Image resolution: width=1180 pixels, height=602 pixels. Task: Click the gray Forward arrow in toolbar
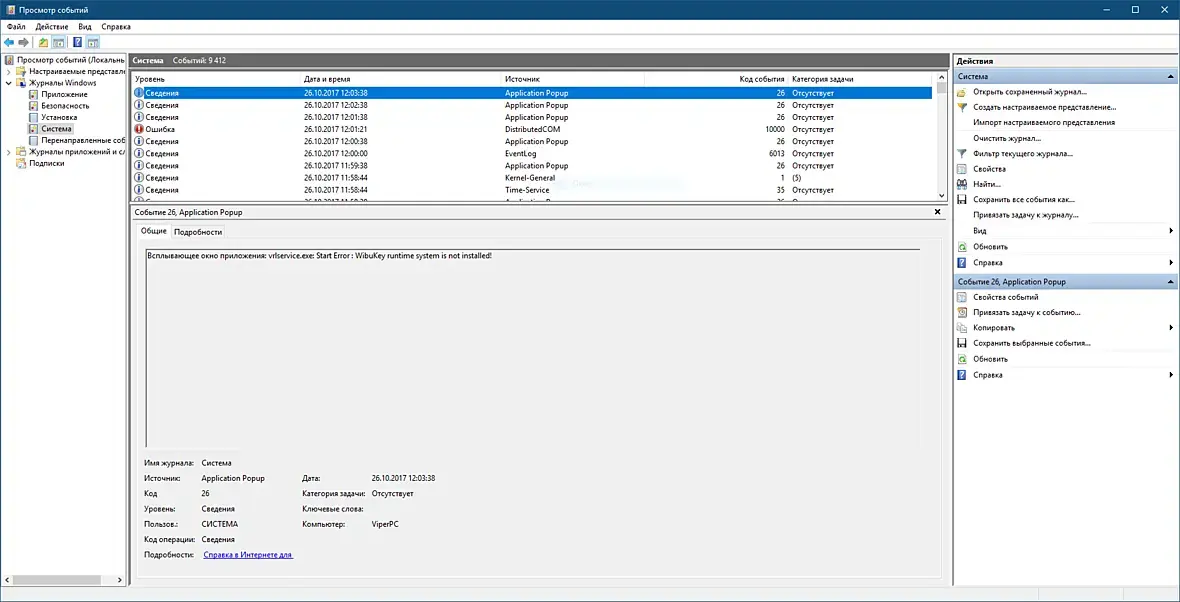click(x=24, y=42)
